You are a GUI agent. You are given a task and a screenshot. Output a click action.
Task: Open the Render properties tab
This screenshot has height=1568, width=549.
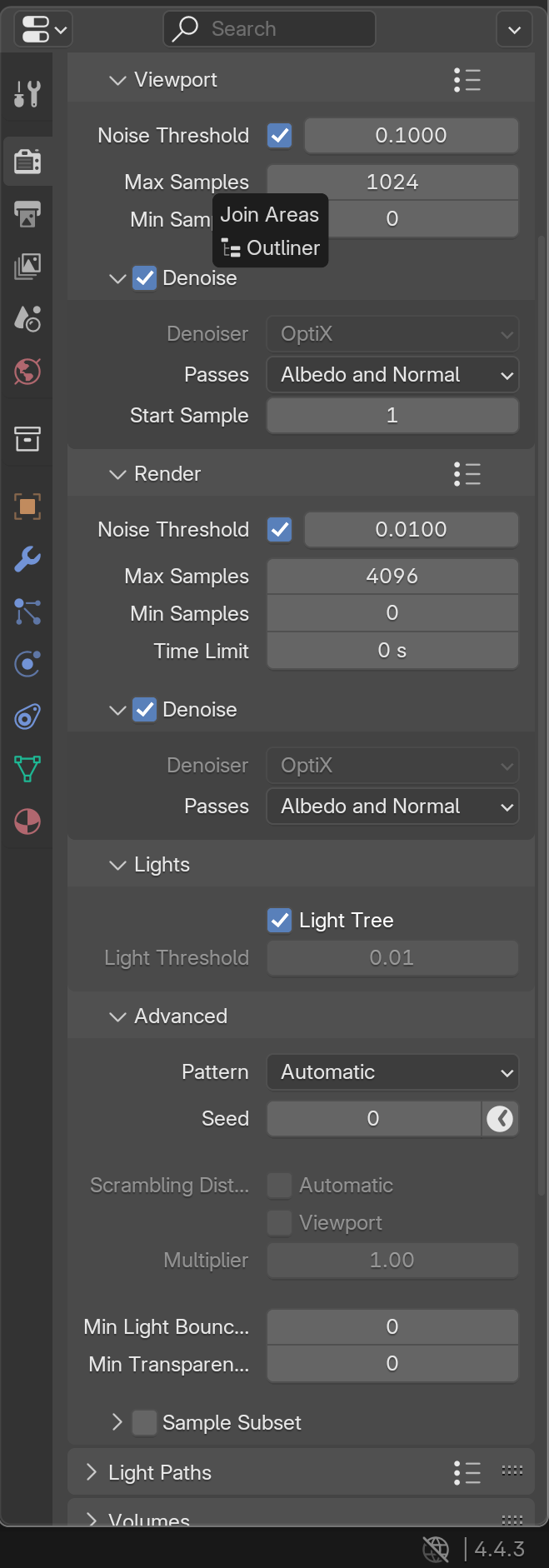[x=27, y=161]
